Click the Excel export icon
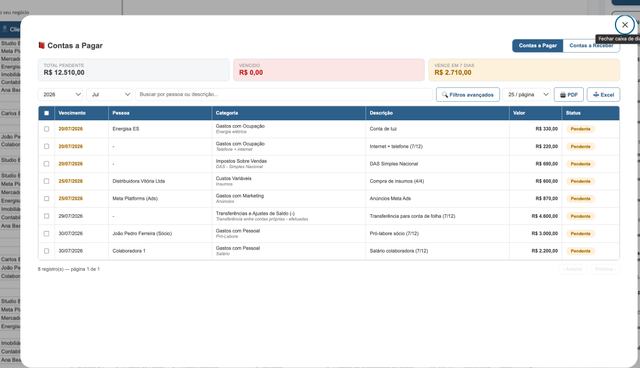640x368 pixels. [x=596, y=95]
